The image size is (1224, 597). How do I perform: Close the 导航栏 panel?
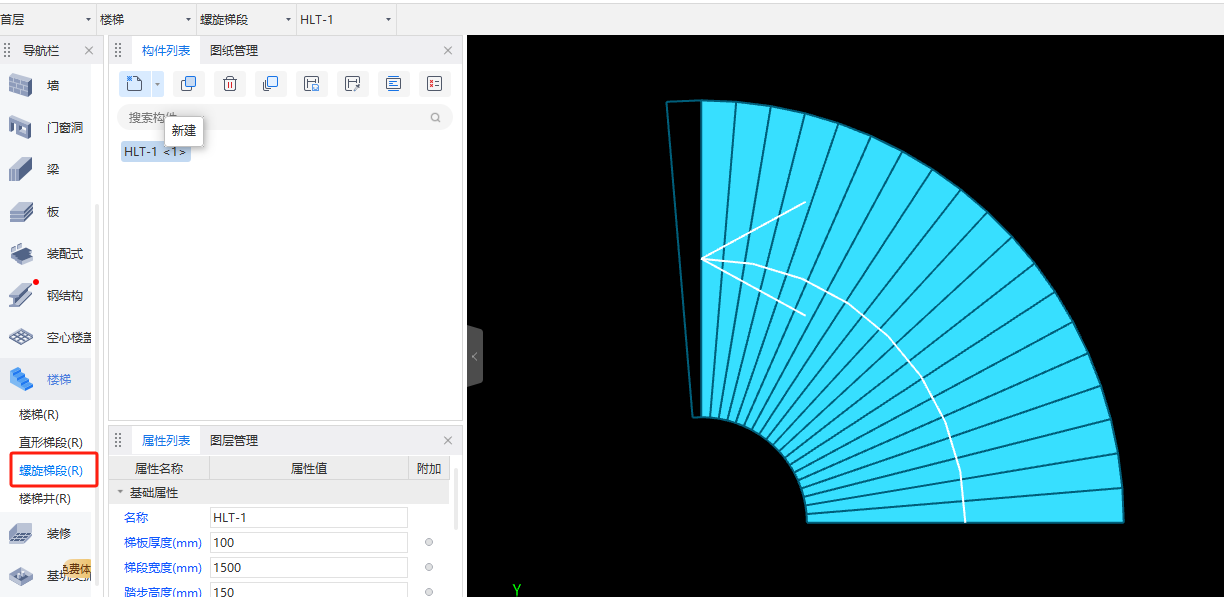click(88, 50)
